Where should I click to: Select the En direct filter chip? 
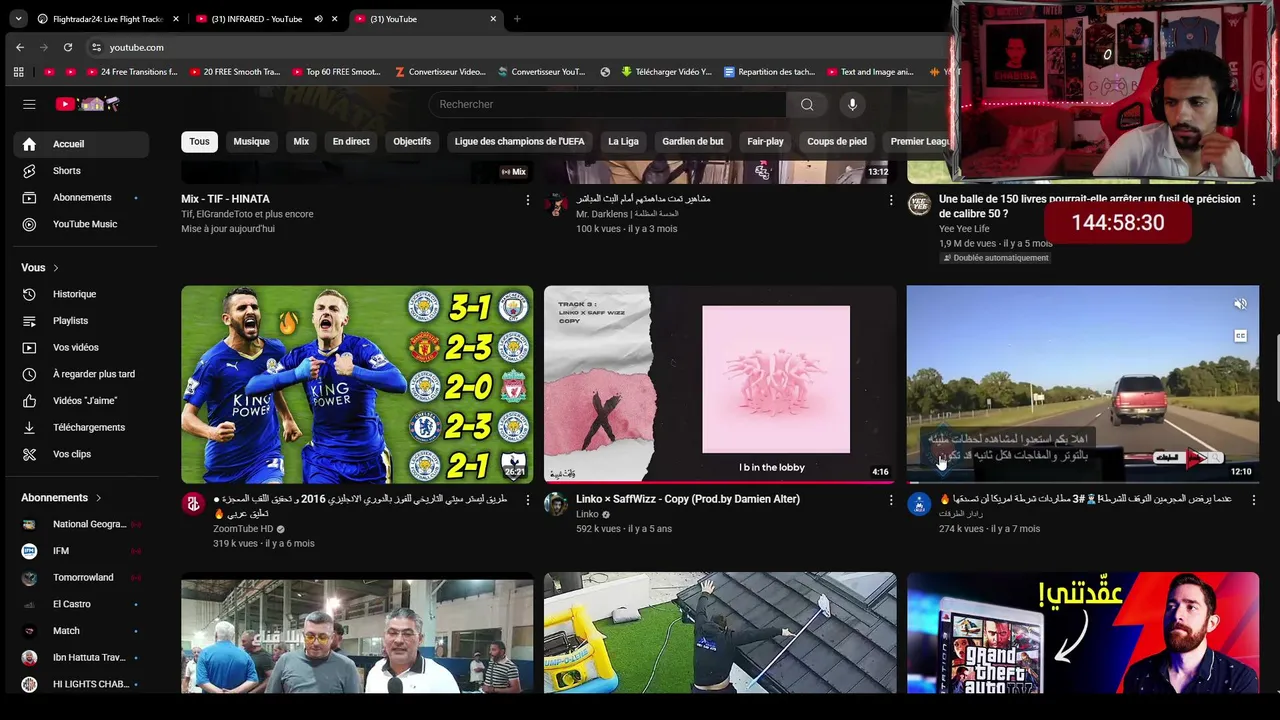(x=351, y=142)
